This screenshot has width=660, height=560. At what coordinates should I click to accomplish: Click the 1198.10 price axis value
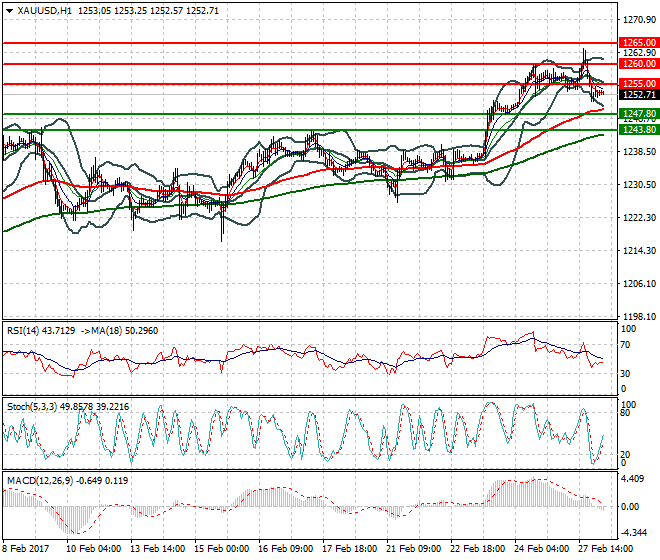[639, 317]
